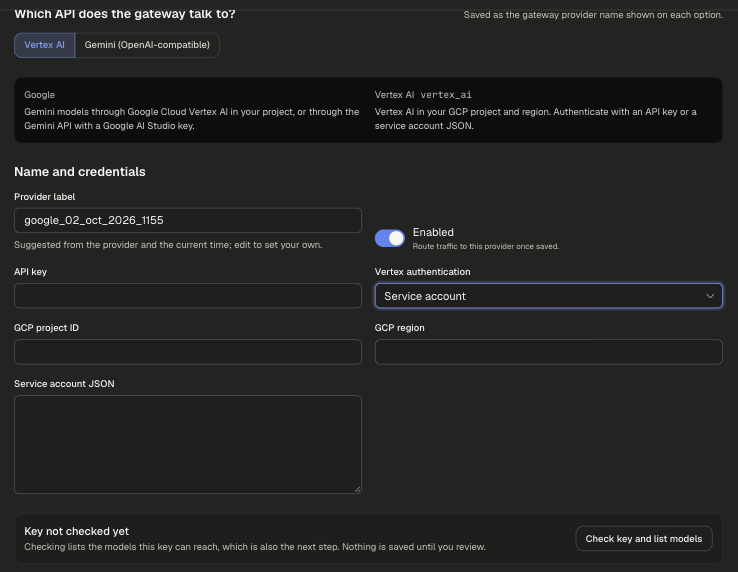The width and height of the screenshot is (738, 572).
Task: Click the 'Key not checked yet' heading
Action: pos(76,531)
